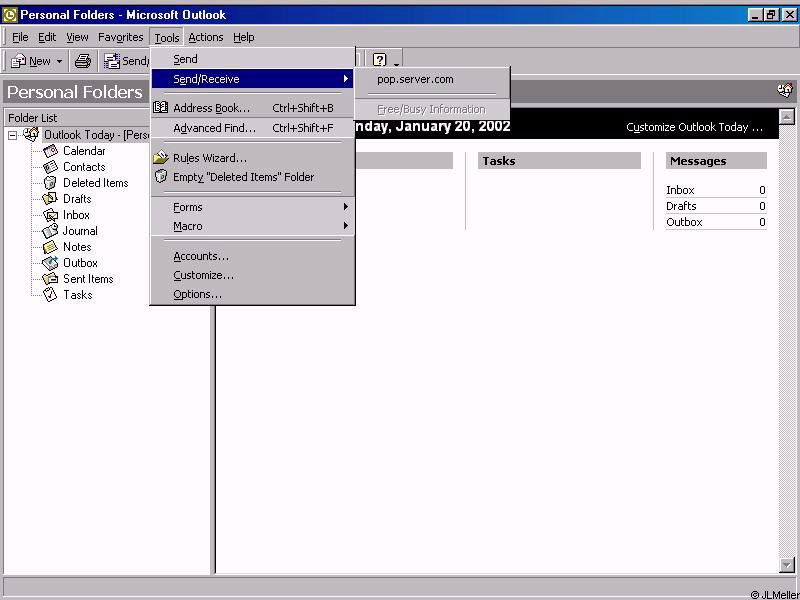Click the Outbox folder icon
The width and height of the screenshot is (800, 600).
[x=51, y=263]
